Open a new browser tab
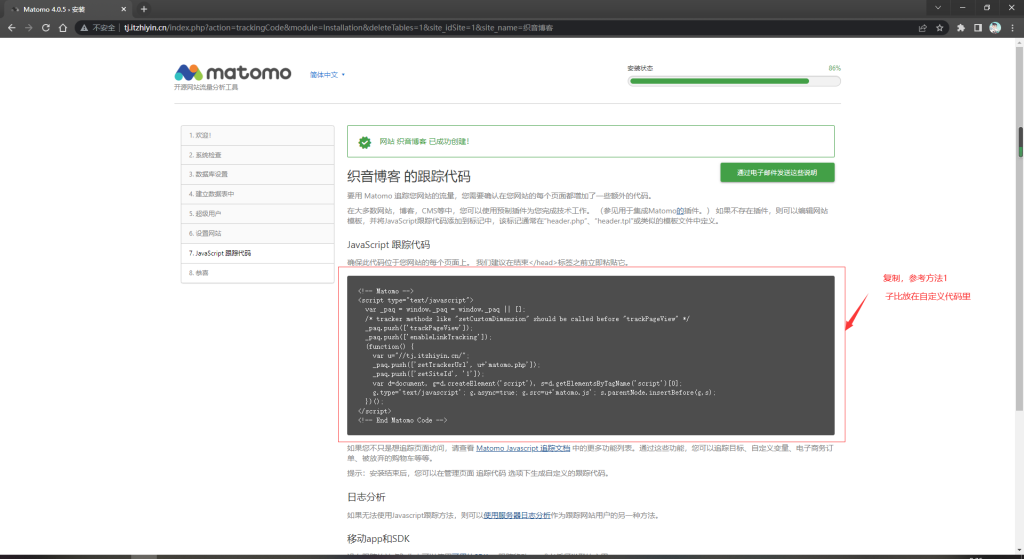Viewport: 1024px width, 559px height. coord(144,8)
